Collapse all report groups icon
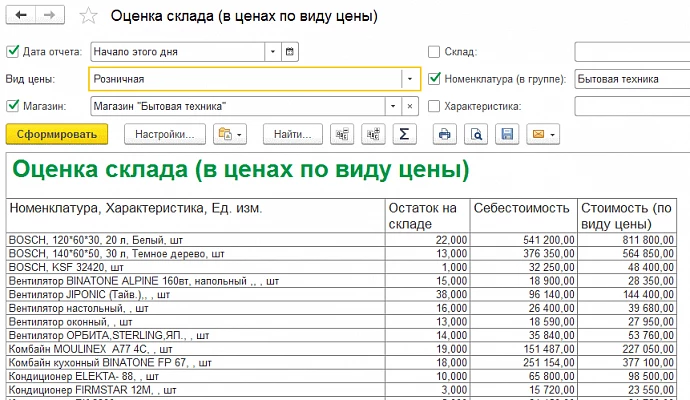Screen dimensions: 690x400 pyautogui.click(x=342, y=134)
